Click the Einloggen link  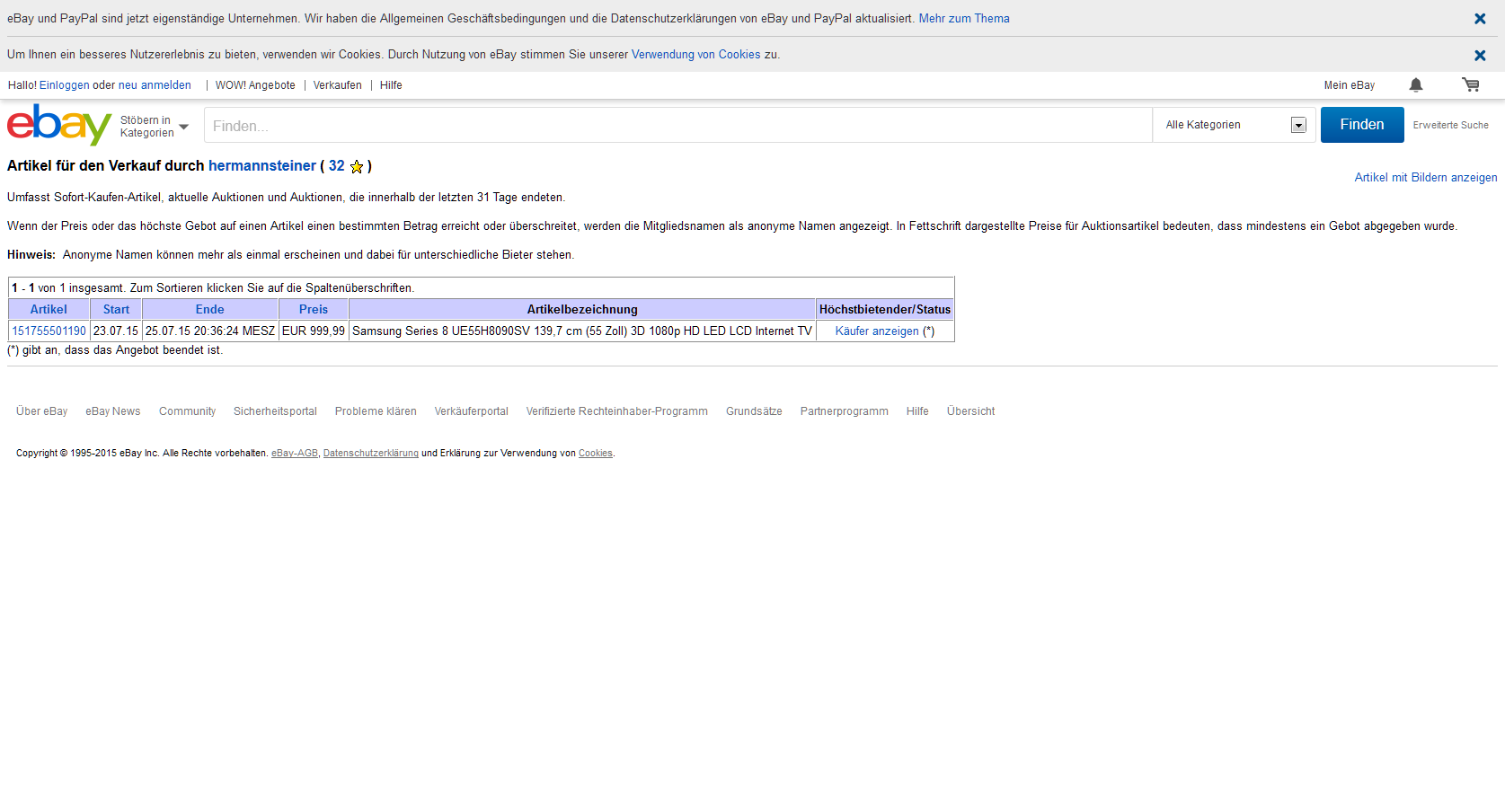(x=65, y=85)
